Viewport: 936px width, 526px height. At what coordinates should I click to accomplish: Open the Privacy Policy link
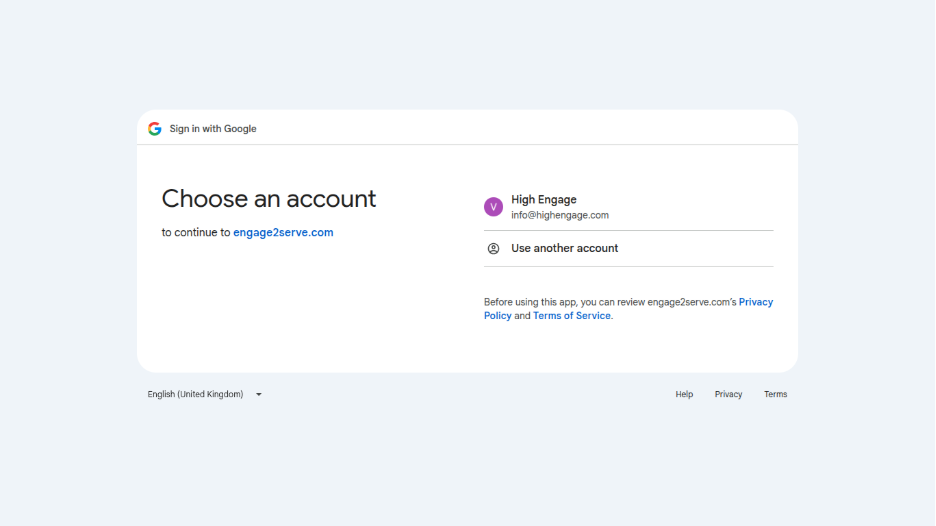coord(628,309)
